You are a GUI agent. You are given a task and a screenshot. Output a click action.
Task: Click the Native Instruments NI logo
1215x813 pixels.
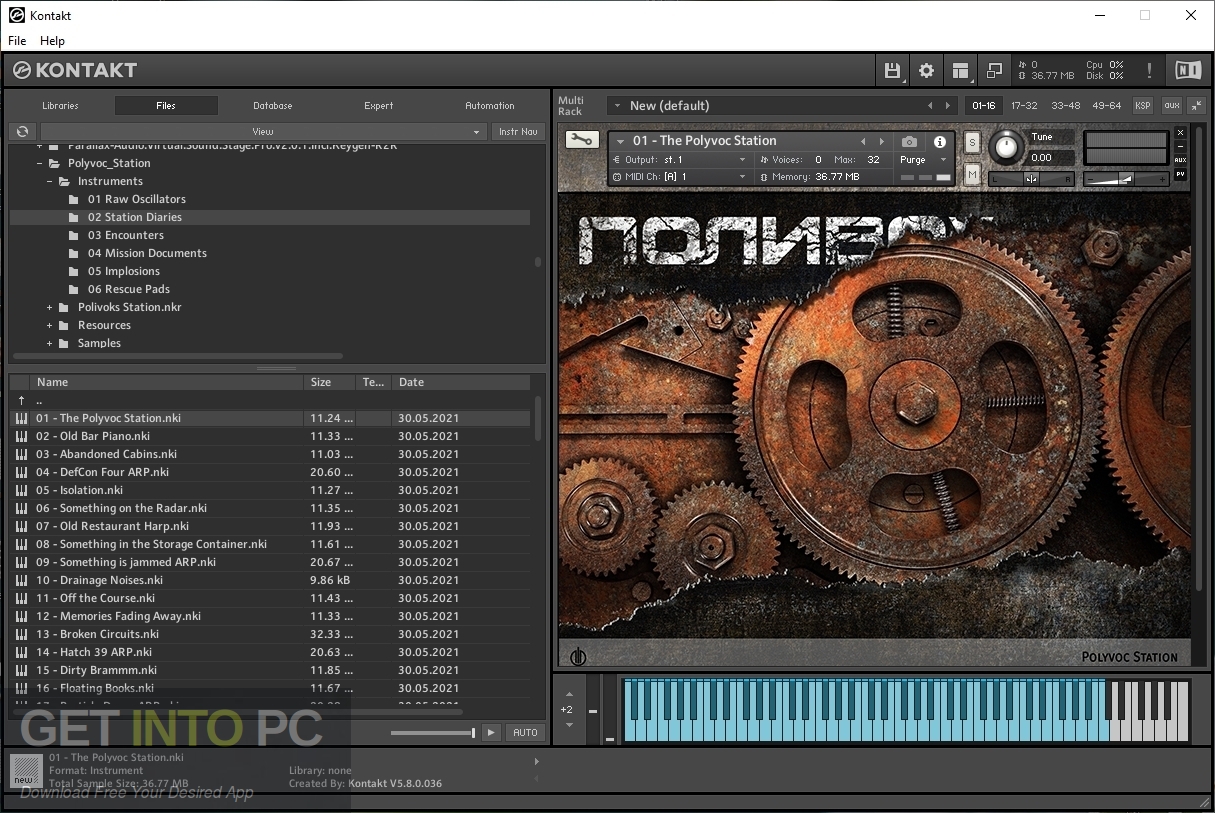point(1188,70)
